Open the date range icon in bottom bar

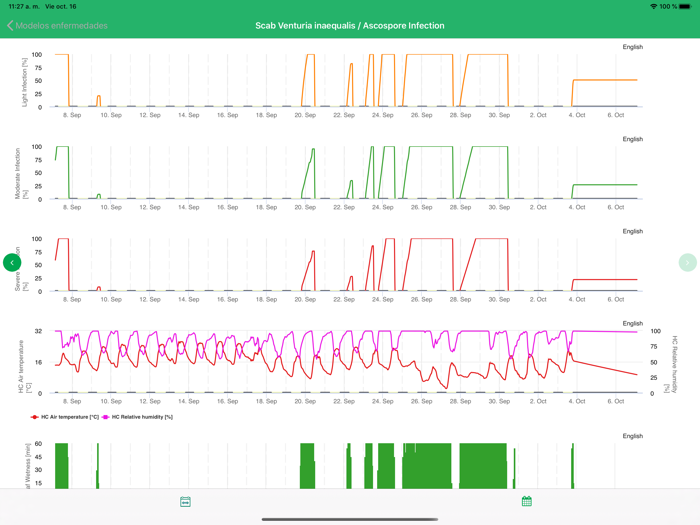[x=185, y=502]
